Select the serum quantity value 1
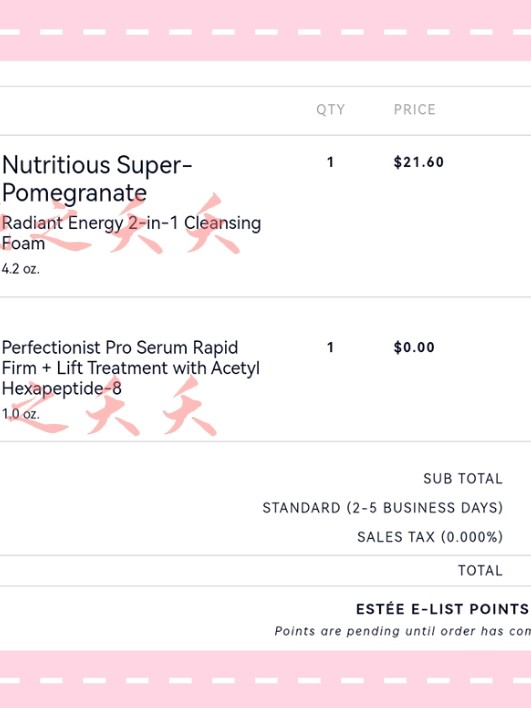Image resolution: width=531 pixels, height=708 pixels. pyautogui.click(x=330, y=347)
